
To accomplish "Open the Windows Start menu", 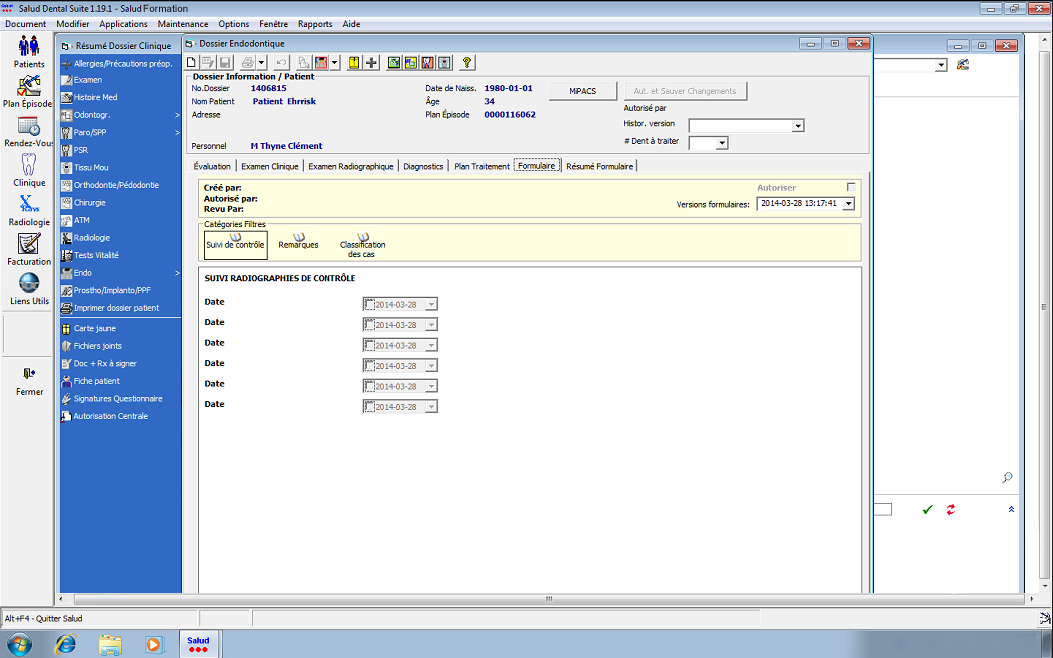I will point(18,645).
